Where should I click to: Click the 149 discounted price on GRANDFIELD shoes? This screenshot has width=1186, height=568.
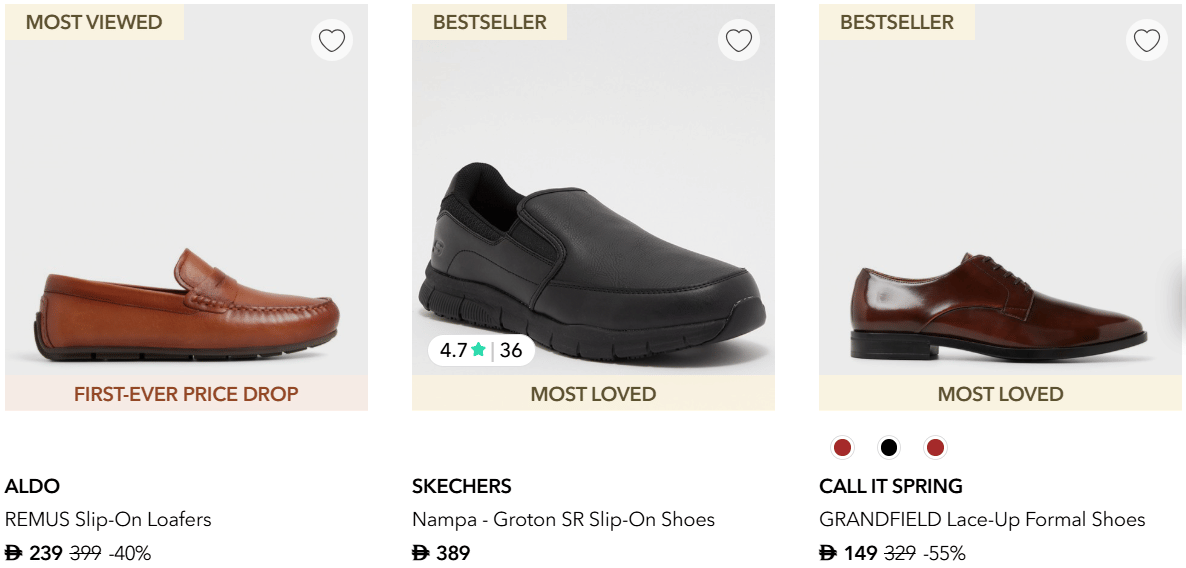click(859, 552)
